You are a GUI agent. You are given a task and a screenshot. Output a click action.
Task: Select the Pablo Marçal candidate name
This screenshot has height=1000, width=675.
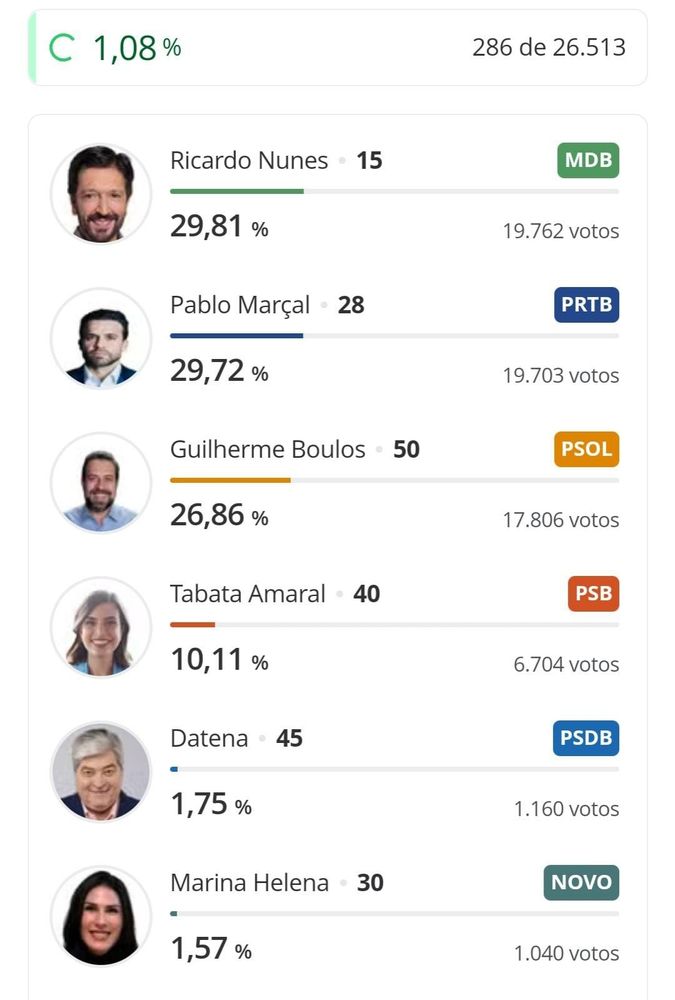[240, 305]
